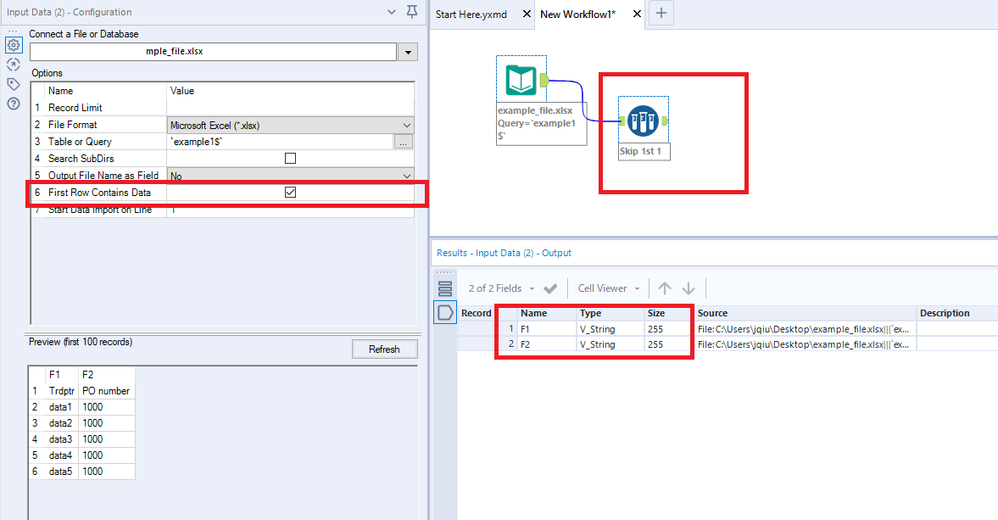The image size is (998, 520).
Task: Open the Cell Viewer dropdown
Action: tap(608, 288)
